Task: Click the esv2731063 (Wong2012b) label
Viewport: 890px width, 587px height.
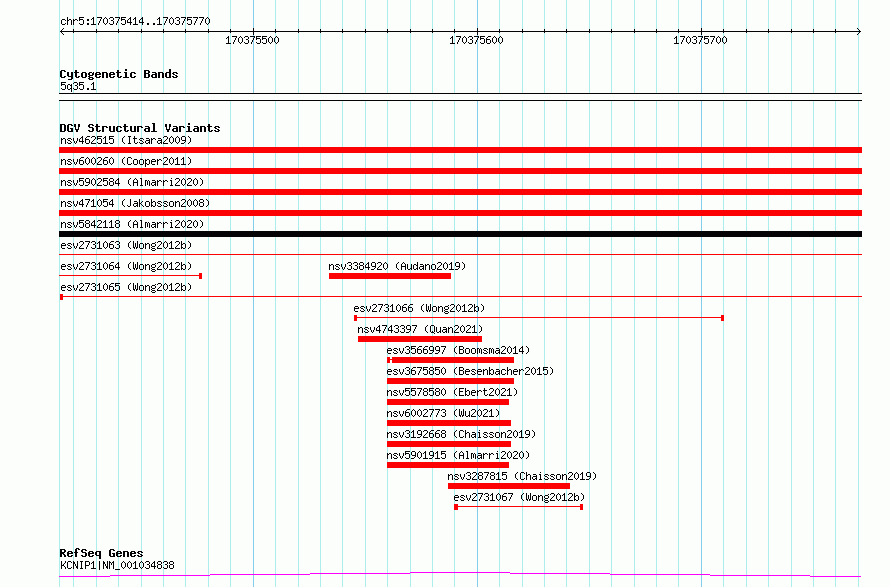Action: coord(126,245)
